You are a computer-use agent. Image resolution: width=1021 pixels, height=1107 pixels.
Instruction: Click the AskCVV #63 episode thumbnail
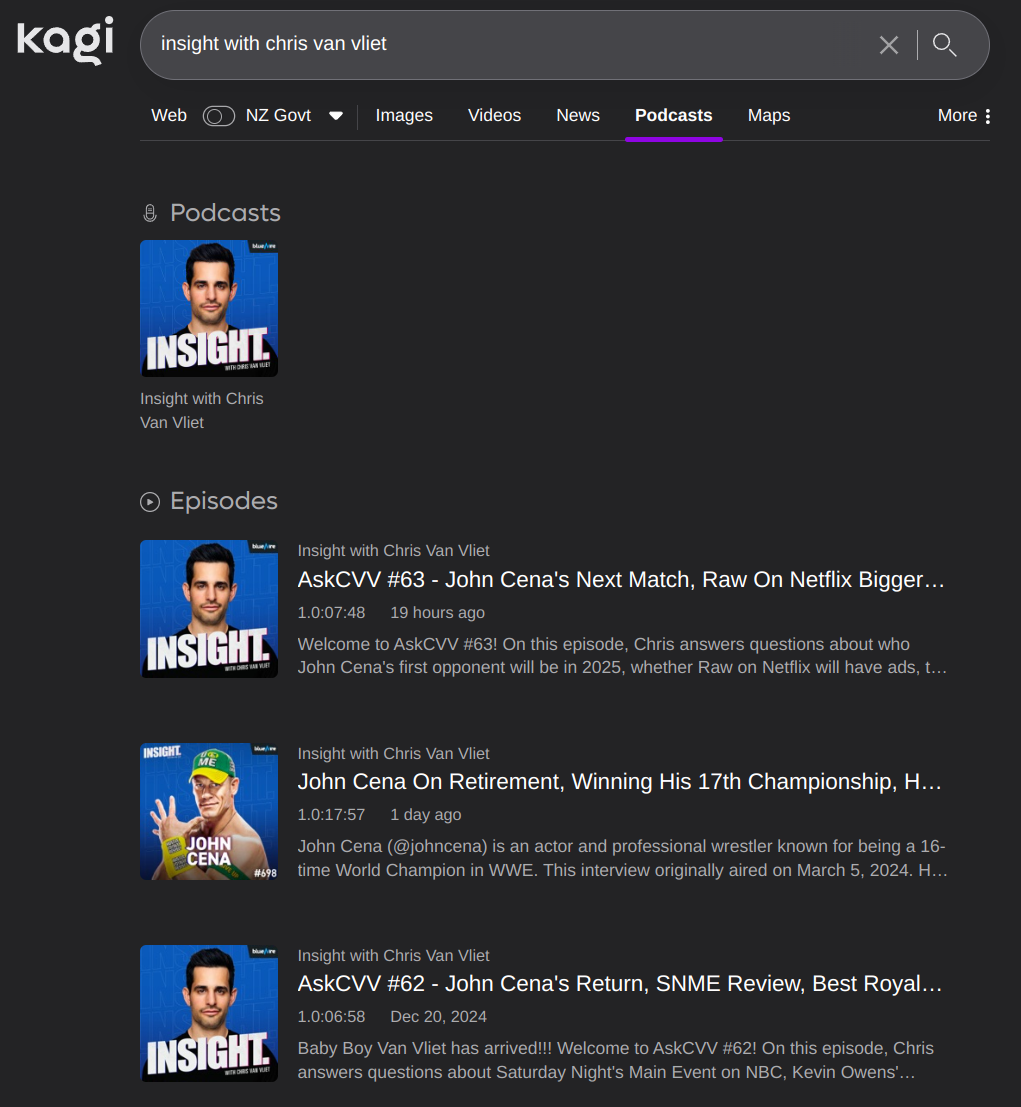(x=209, y=609)
